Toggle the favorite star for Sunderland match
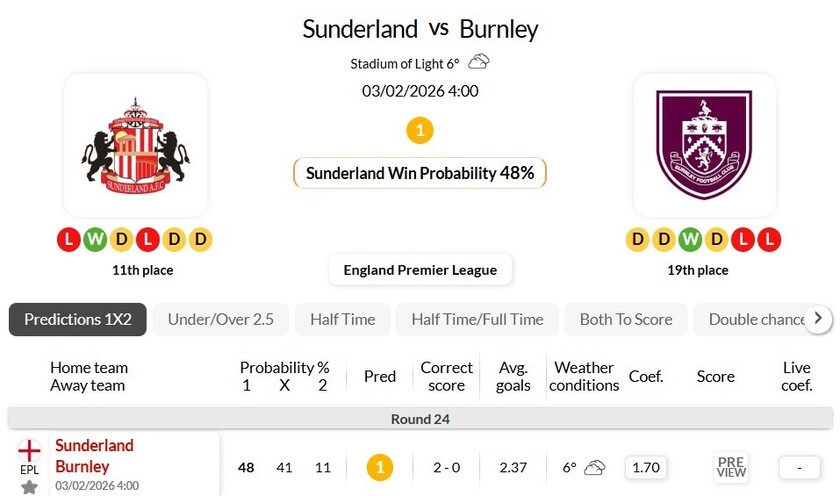840x496 pixels. (30, 486)
